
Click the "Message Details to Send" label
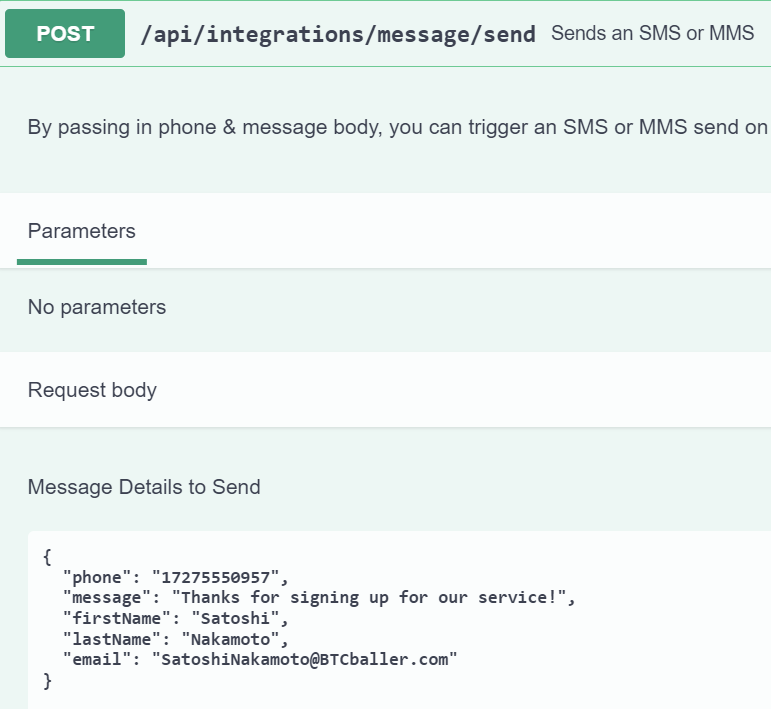pos(144,487)
